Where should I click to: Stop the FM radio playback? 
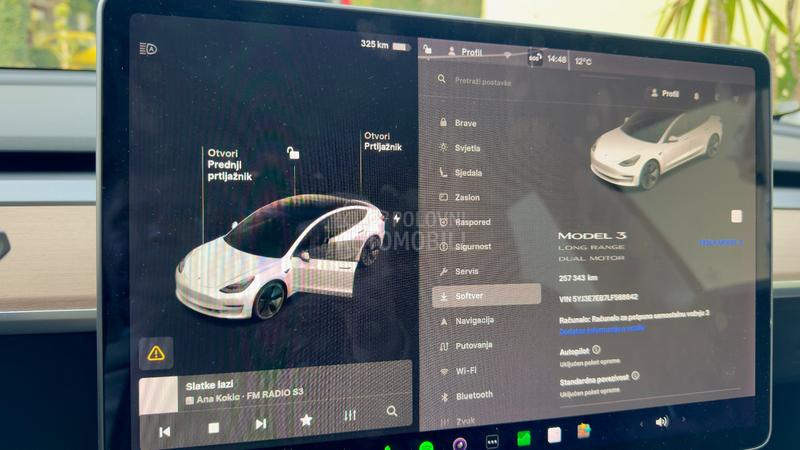214,428
